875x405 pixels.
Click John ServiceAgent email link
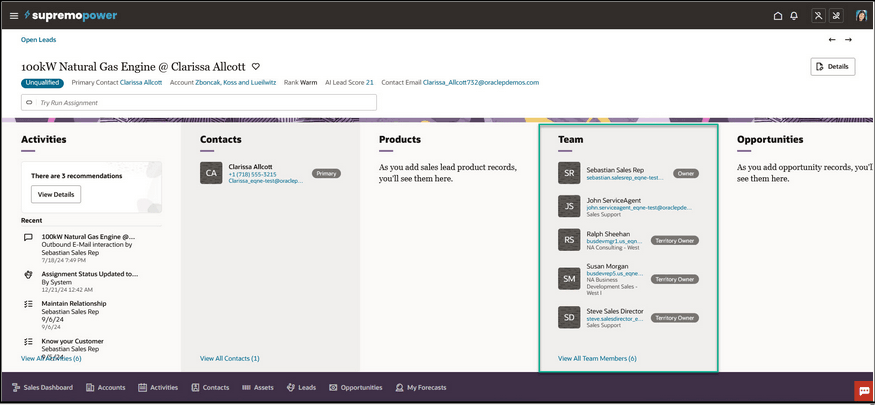[x=640, y=208]
